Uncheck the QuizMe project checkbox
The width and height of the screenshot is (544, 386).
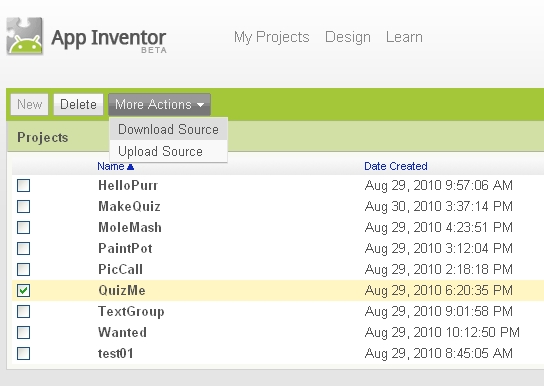(x=24, y=290)
